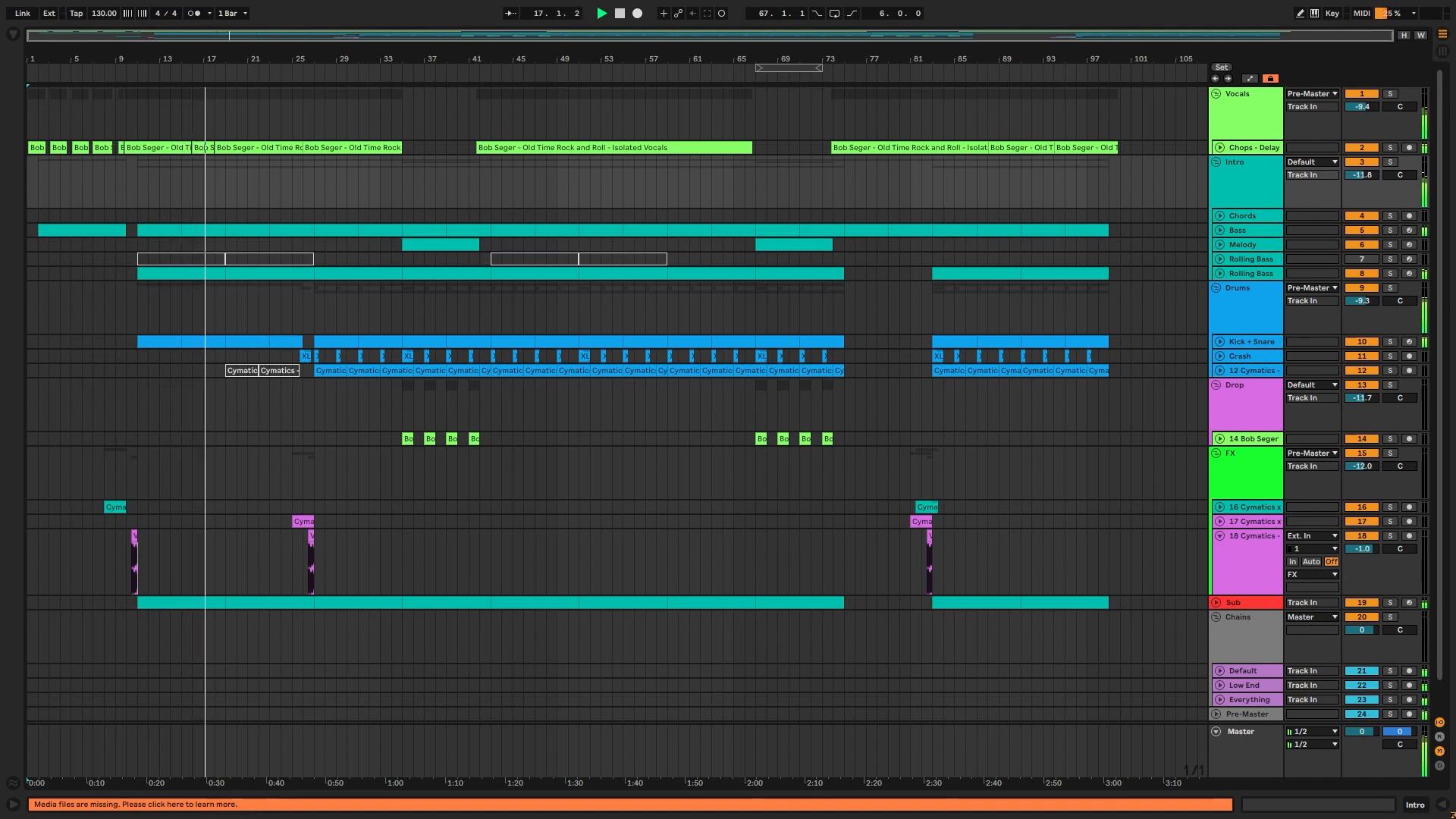The height and width of the screenshot is (819, 1456).
Task: Click the Arrangement Record button
Action: 637,13
